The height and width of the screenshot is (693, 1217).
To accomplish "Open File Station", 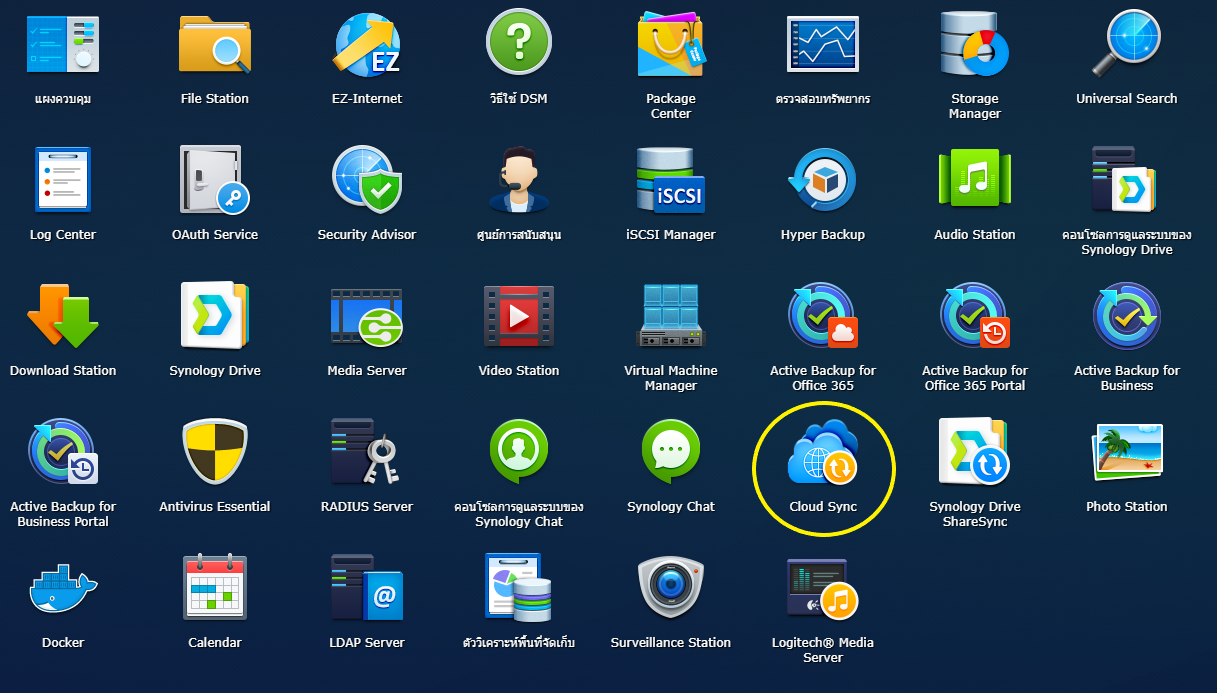I will coord(215,42).
